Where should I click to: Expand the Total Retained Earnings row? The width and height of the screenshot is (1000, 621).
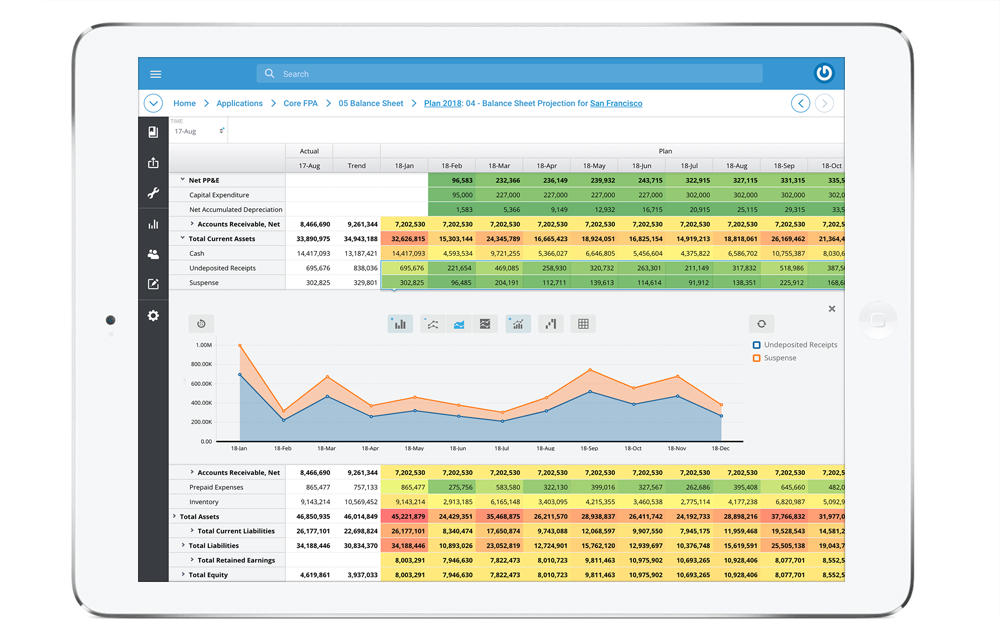[192, 560]
